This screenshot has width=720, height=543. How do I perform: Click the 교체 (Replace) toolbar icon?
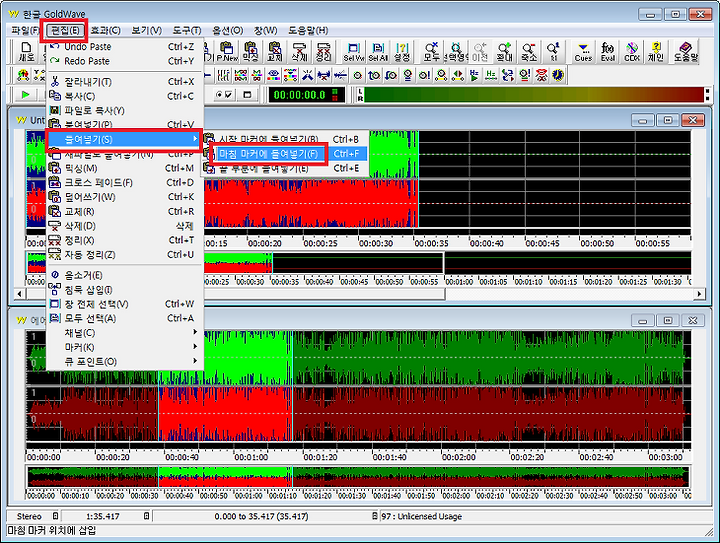(x=275, y=51)
